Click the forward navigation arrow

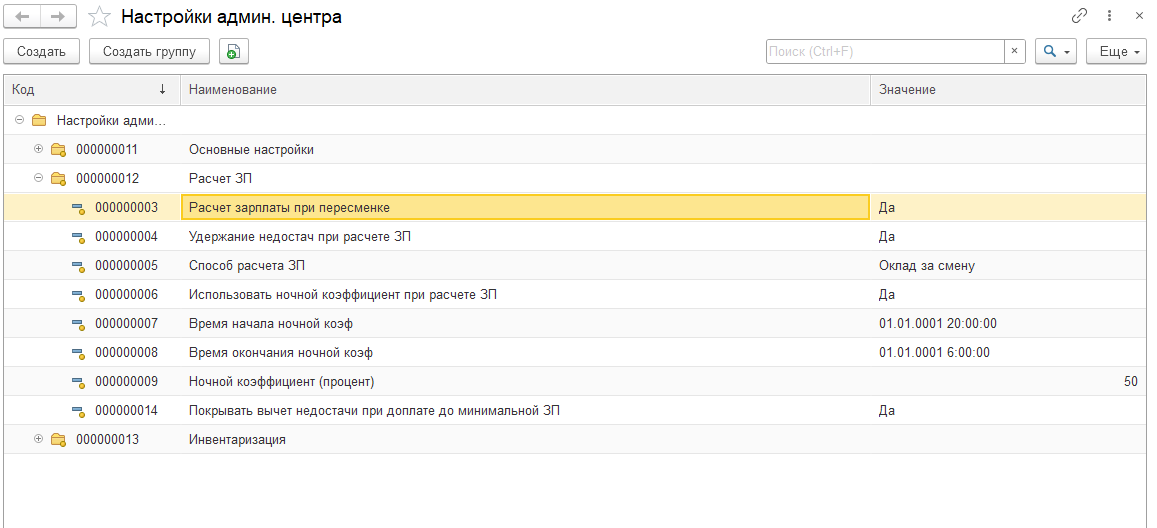(57, 17)
